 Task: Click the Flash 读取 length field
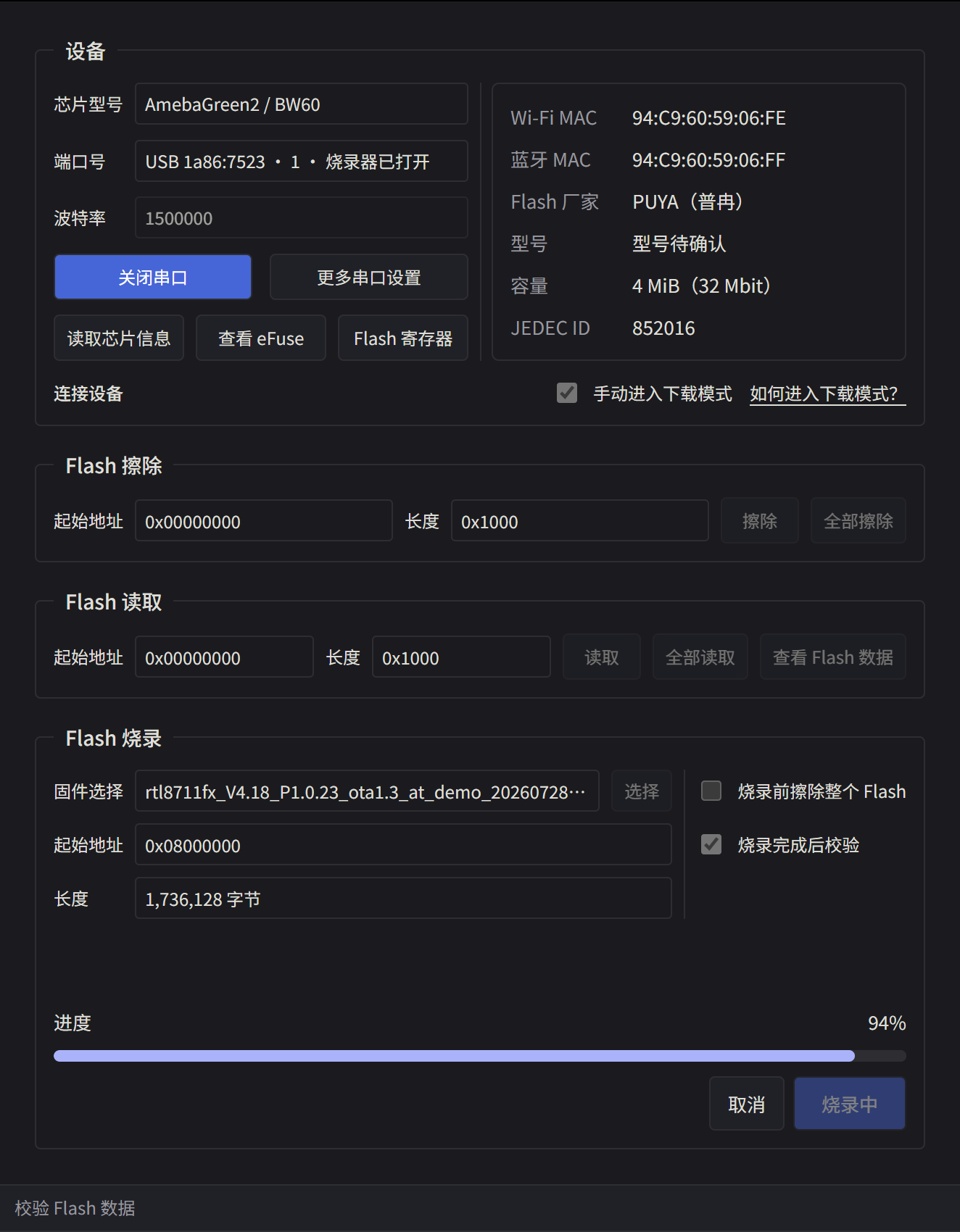[461, 657]
